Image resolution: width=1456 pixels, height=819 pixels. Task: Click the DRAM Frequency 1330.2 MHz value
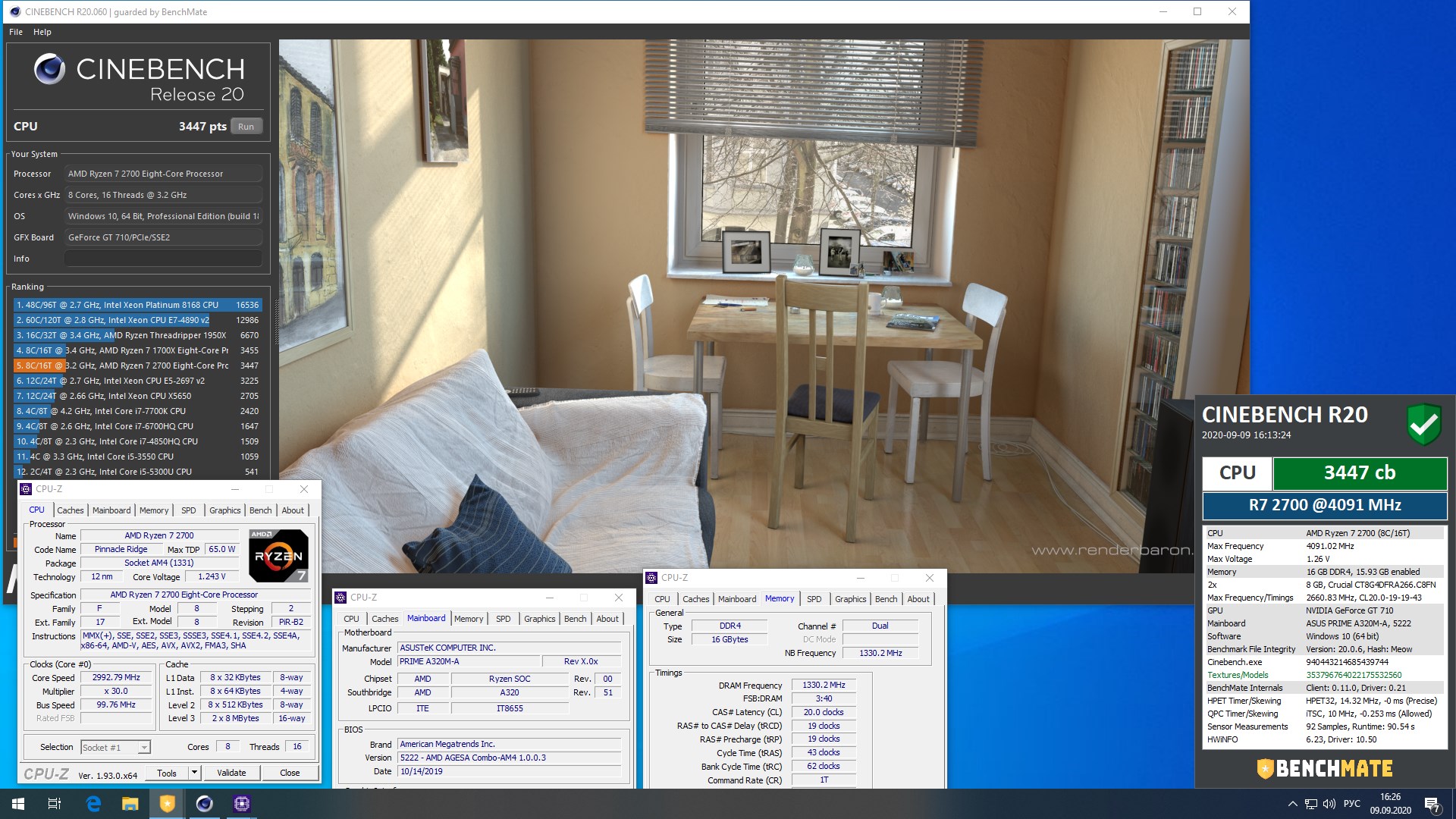[x=824, y=685]
